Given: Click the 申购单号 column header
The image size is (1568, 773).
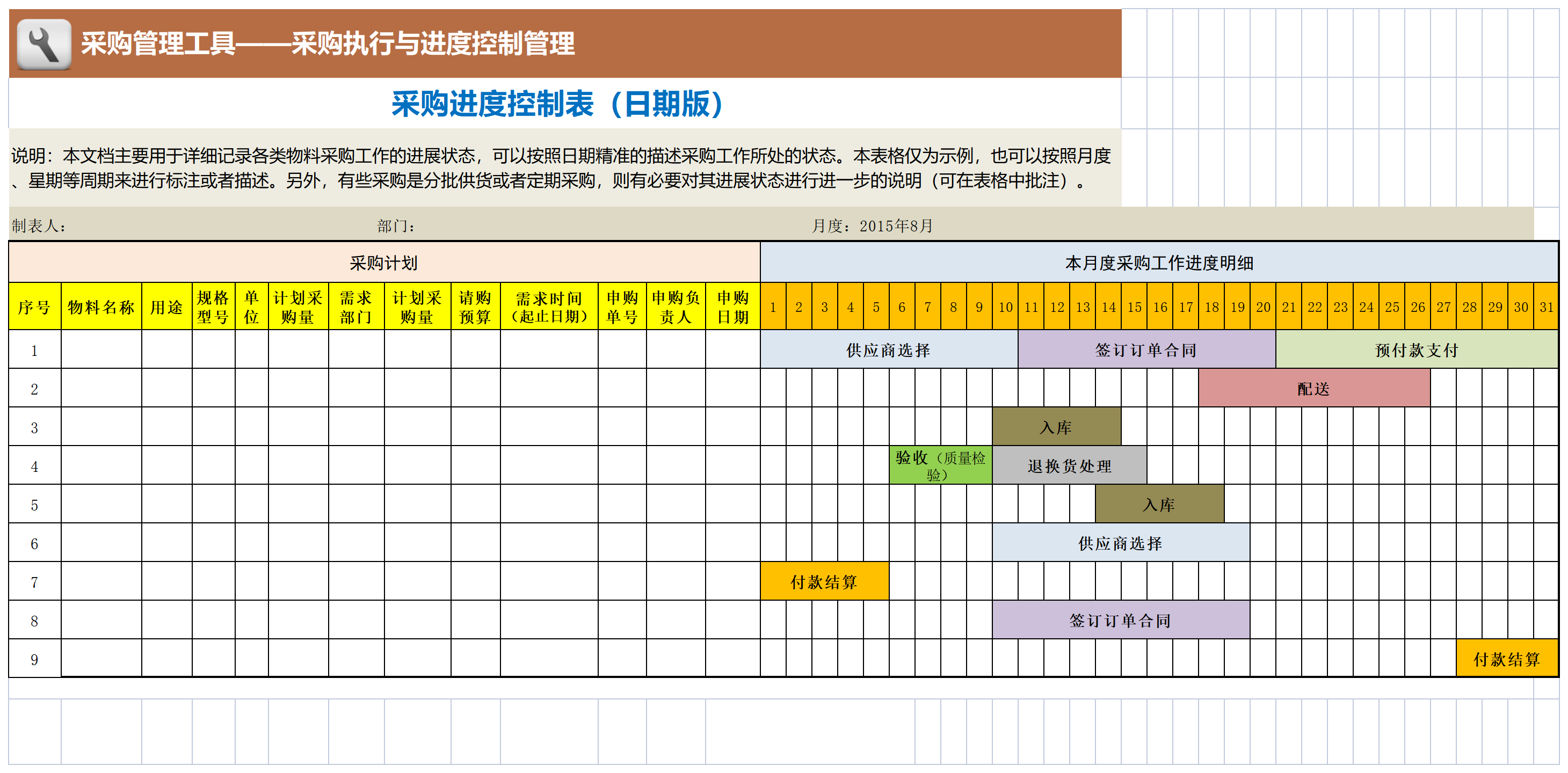Looking at the screenshot, I should click(622, 307).
